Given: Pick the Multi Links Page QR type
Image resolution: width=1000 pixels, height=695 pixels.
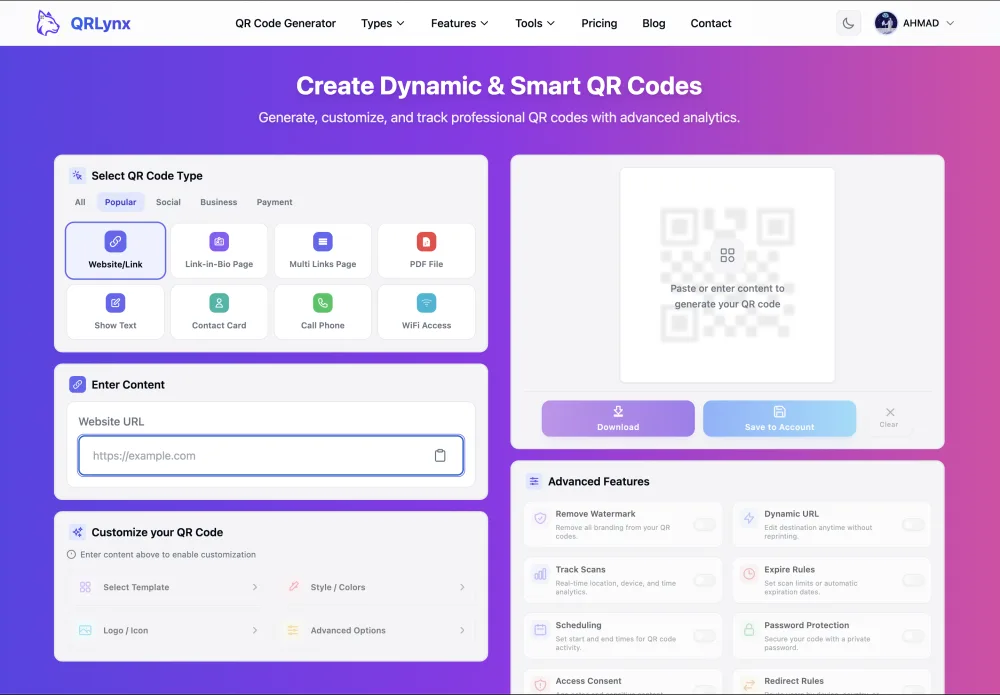Looking at the screenshot, I should (x=322, y=249).
